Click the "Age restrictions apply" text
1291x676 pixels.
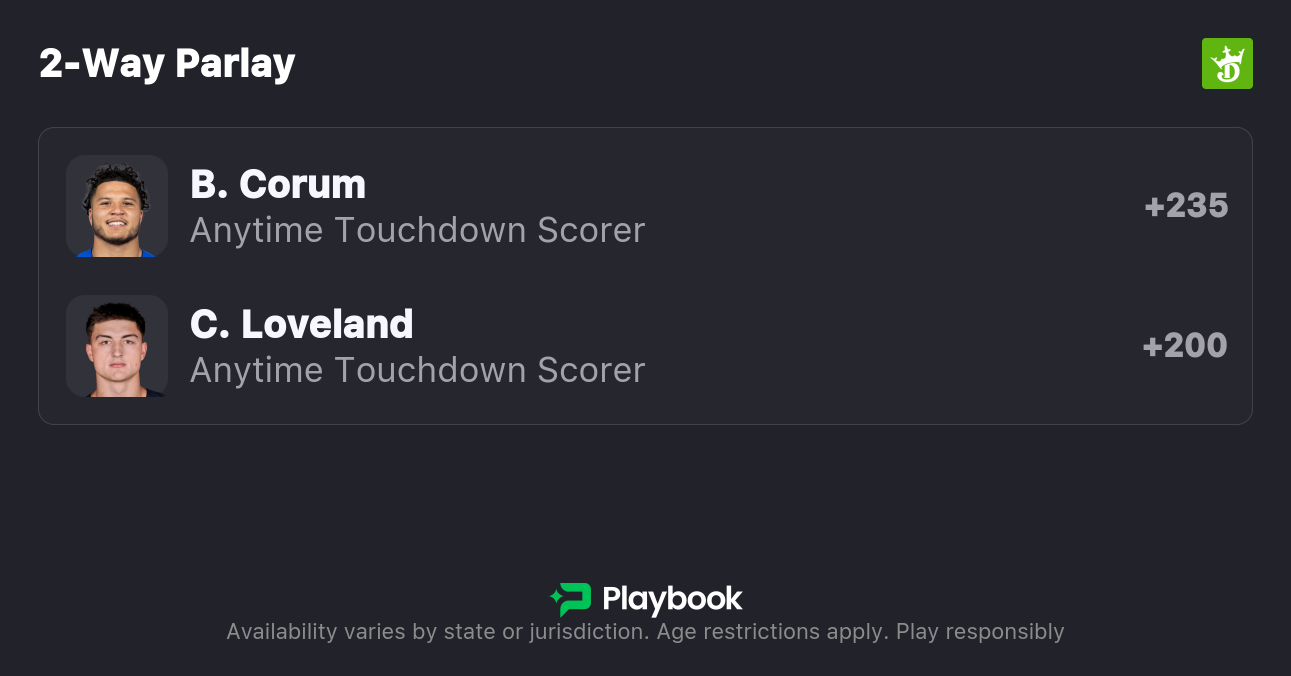[769, 632]
